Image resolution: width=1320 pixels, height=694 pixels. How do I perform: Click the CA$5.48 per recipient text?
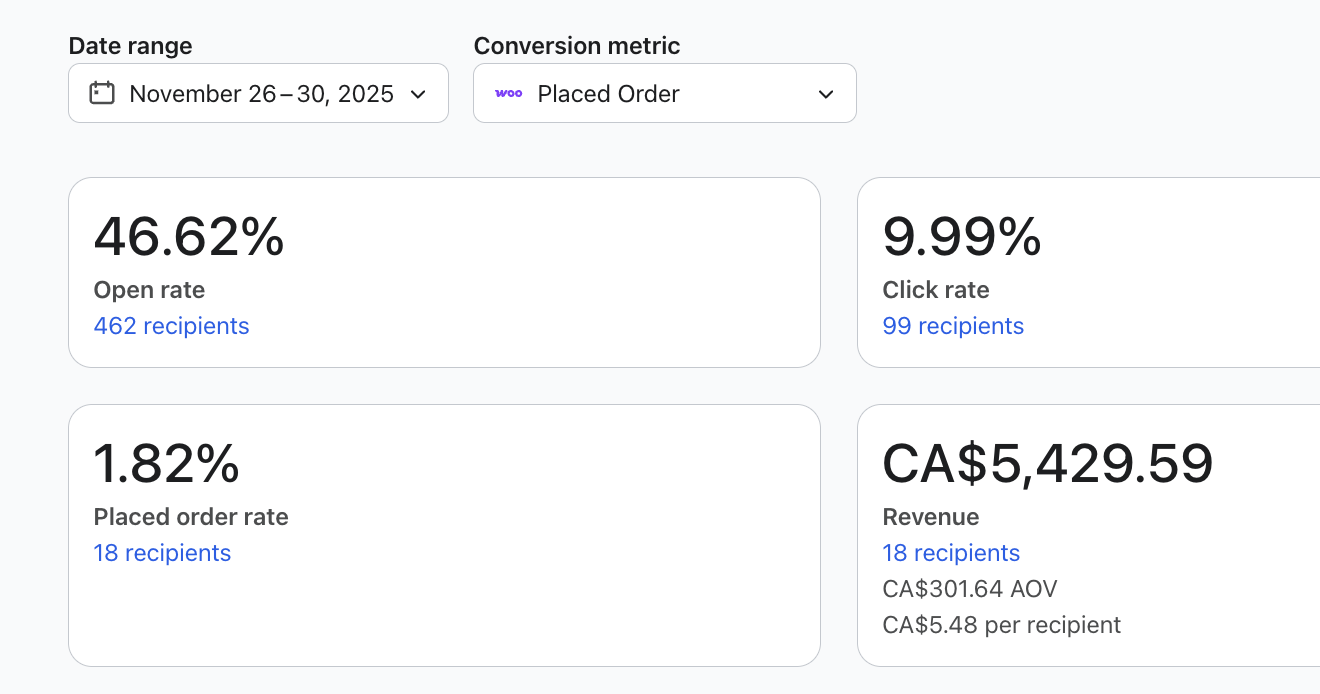coord(1002,625)
